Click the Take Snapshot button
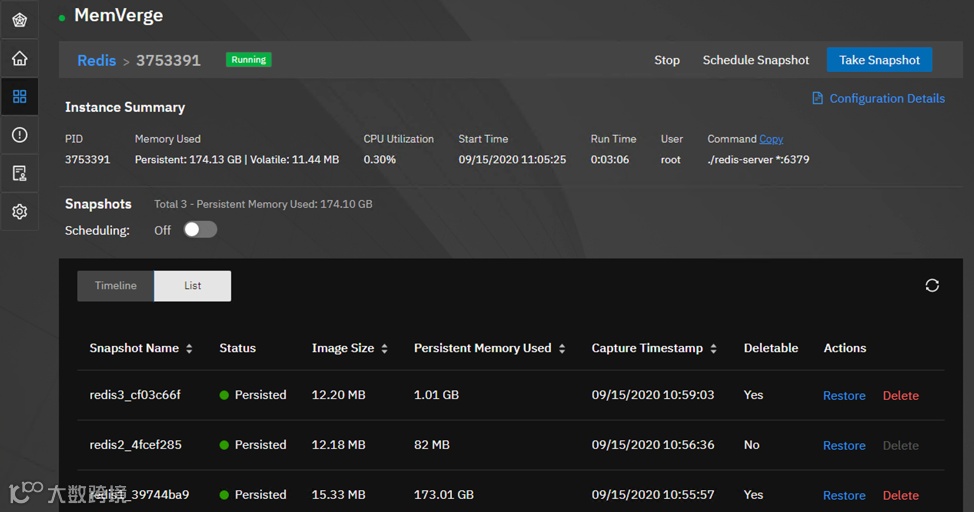Viewport: 974px width, 512px height. pyautogui.click(x=879, y=60)
